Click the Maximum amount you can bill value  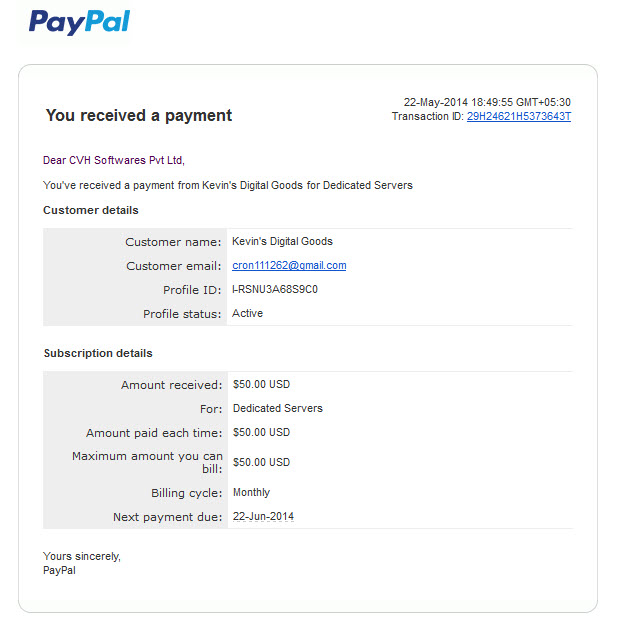pos(261,462)
